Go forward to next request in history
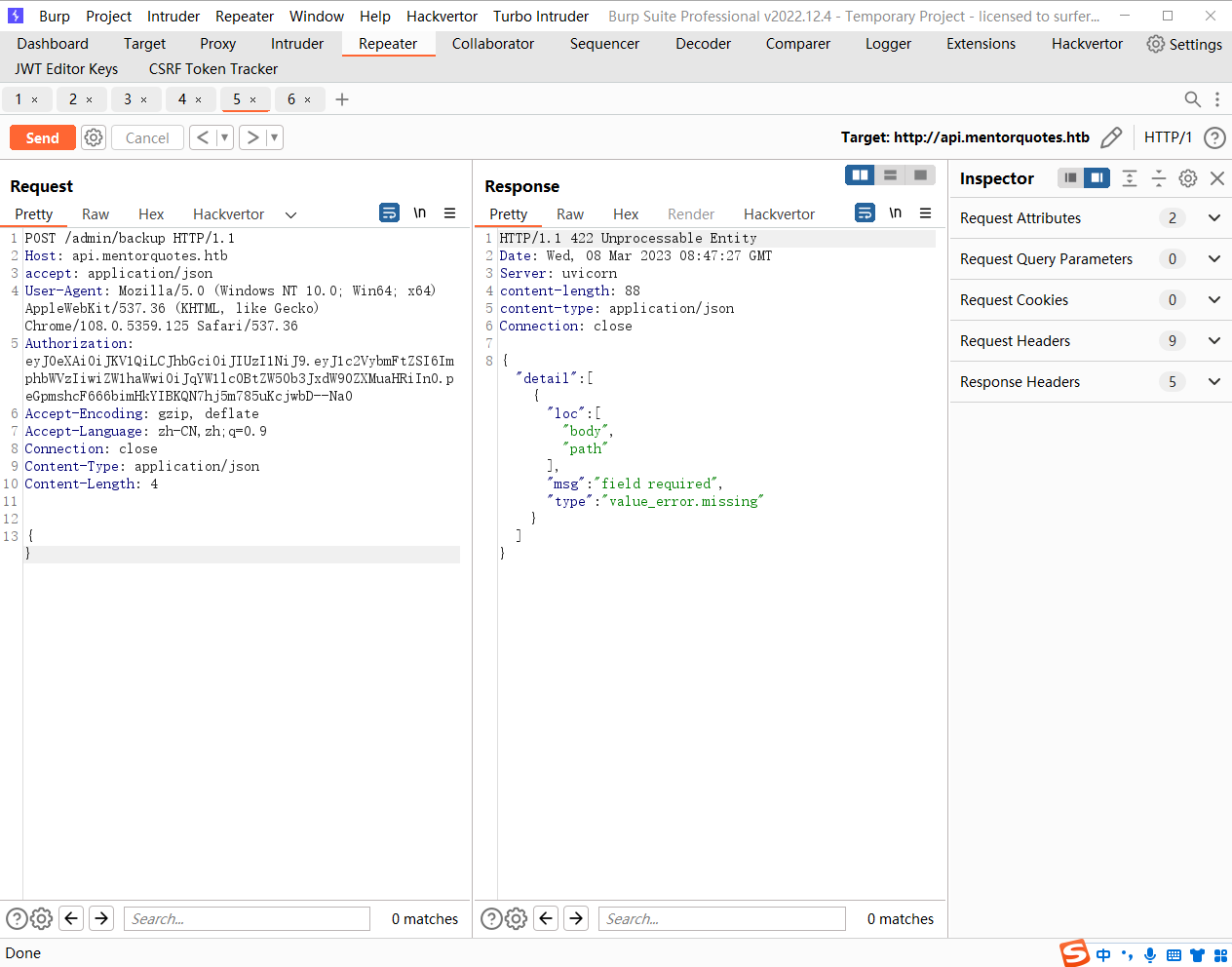The image size is (1232, 967). coord(252,137)
